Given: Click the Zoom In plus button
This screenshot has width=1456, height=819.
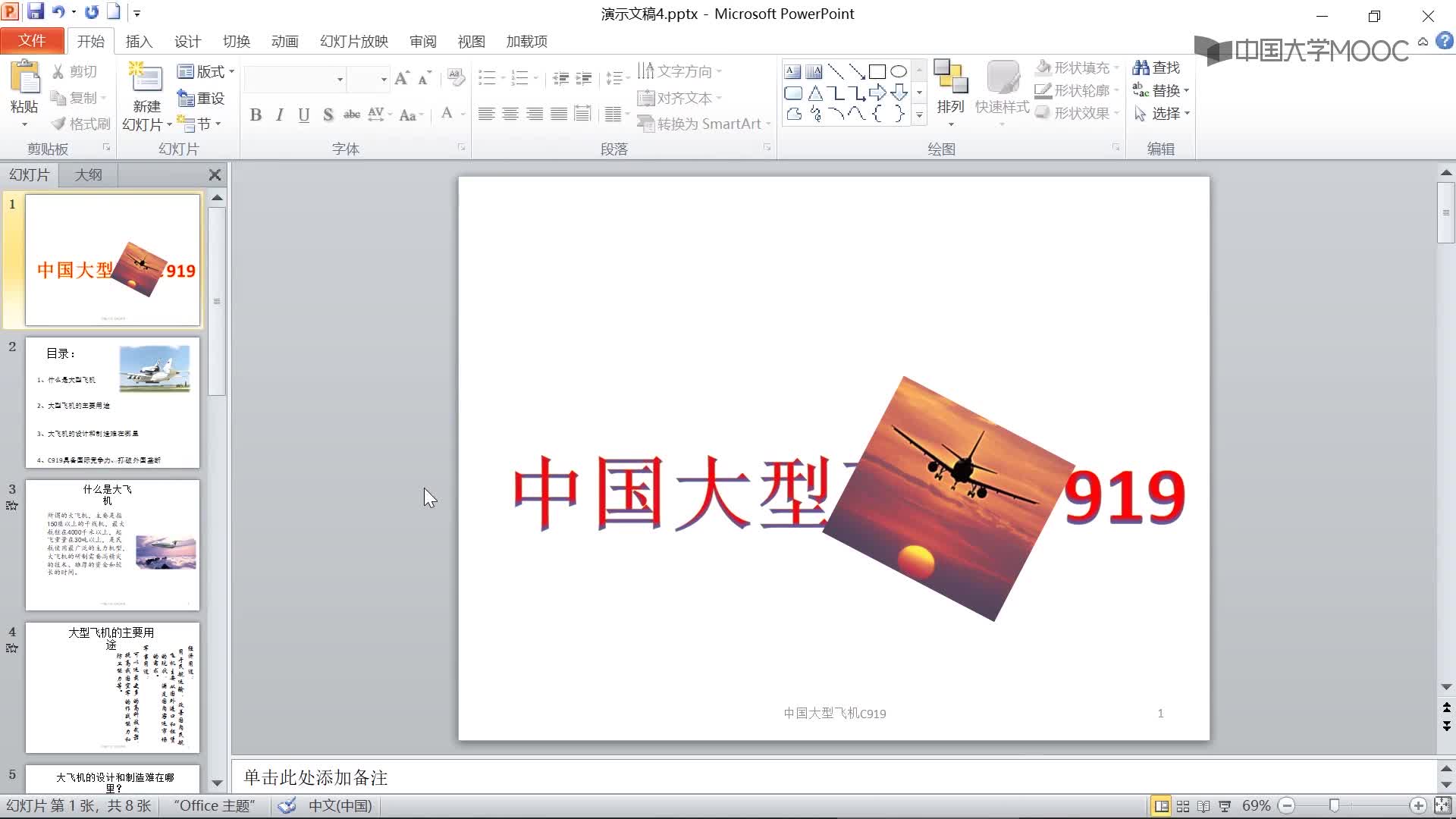Looking at the screenshot, I should pyautogui.click(x=1417, y=806).
